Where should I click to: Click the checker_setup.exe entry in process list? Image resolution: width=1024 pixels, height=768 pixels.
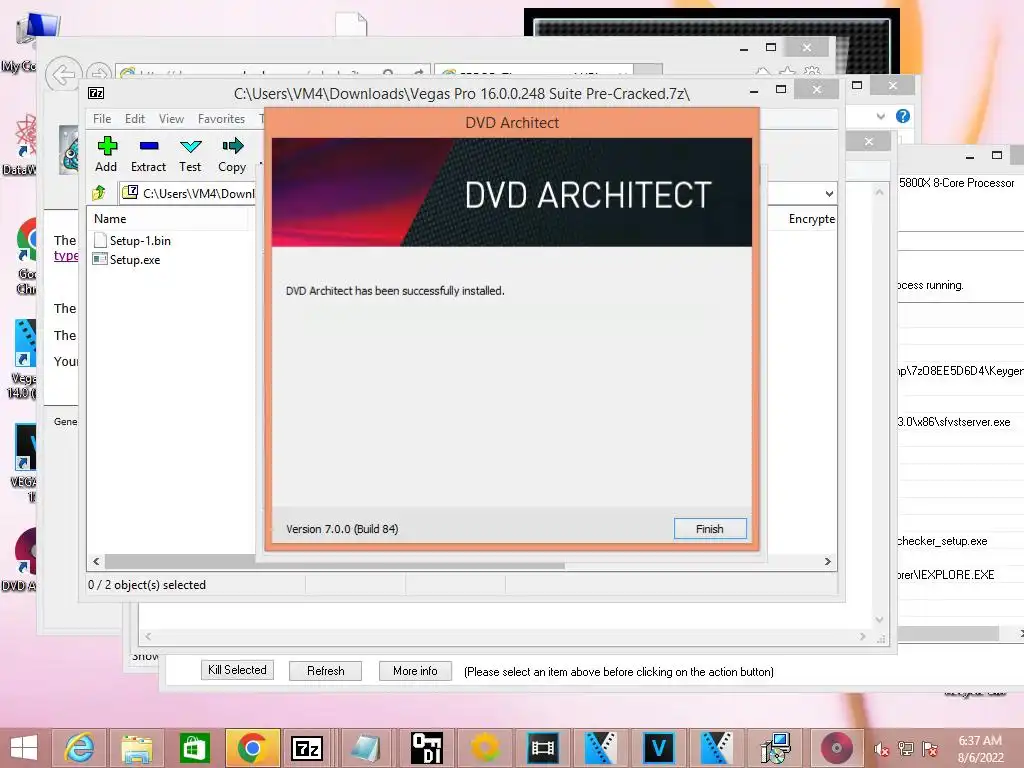942,541
